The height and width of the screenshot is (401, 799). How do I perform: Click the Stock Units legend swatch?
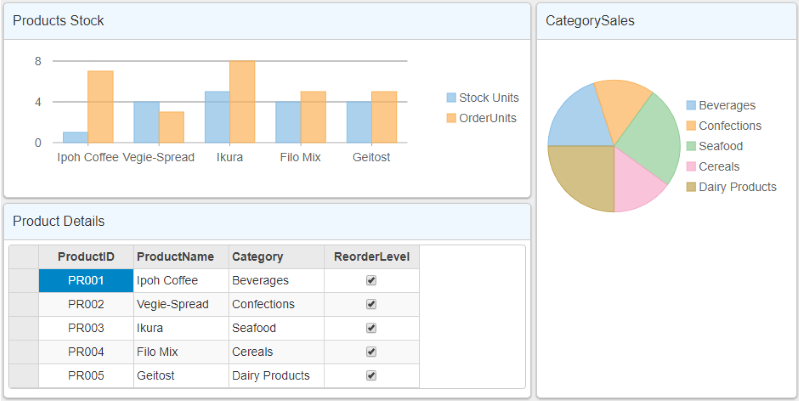point(451,98)
